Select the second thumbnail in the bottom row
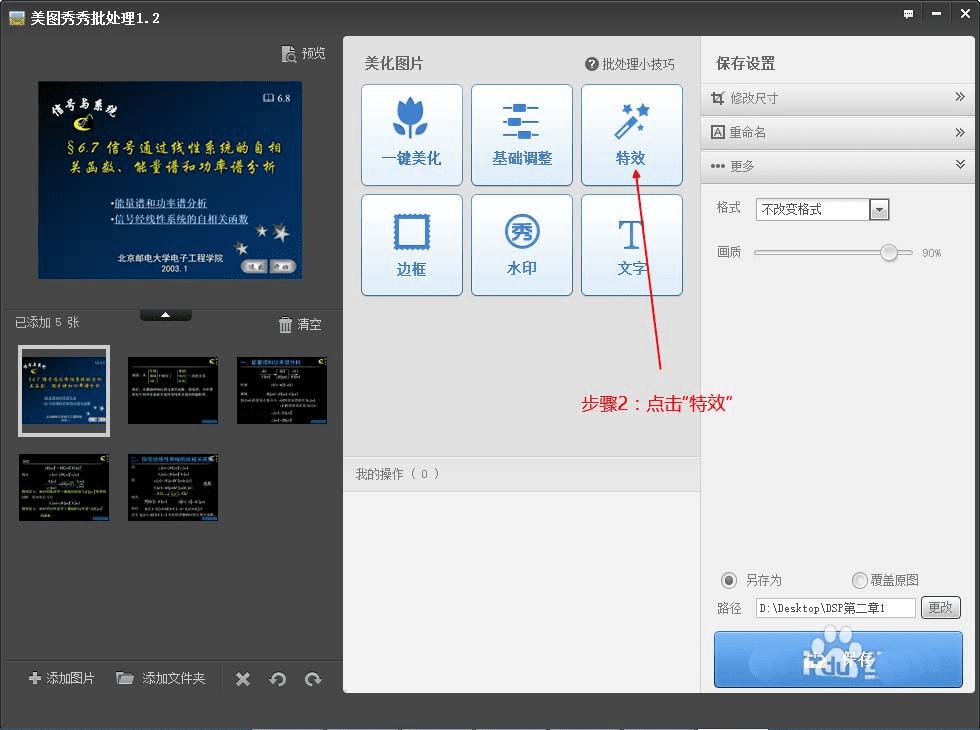Viewport: 980px width, 730px height. (x=173, y=488)
